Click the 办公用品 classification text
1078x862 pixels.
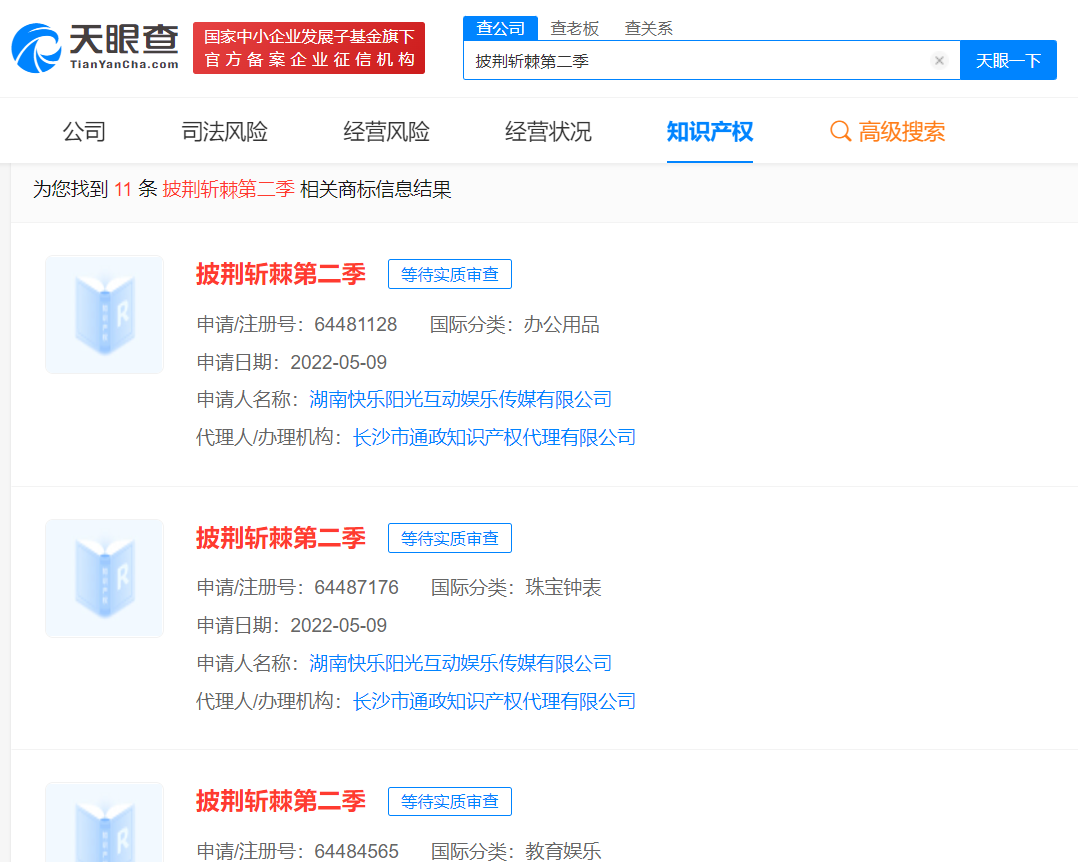click(x=562, y=324)
